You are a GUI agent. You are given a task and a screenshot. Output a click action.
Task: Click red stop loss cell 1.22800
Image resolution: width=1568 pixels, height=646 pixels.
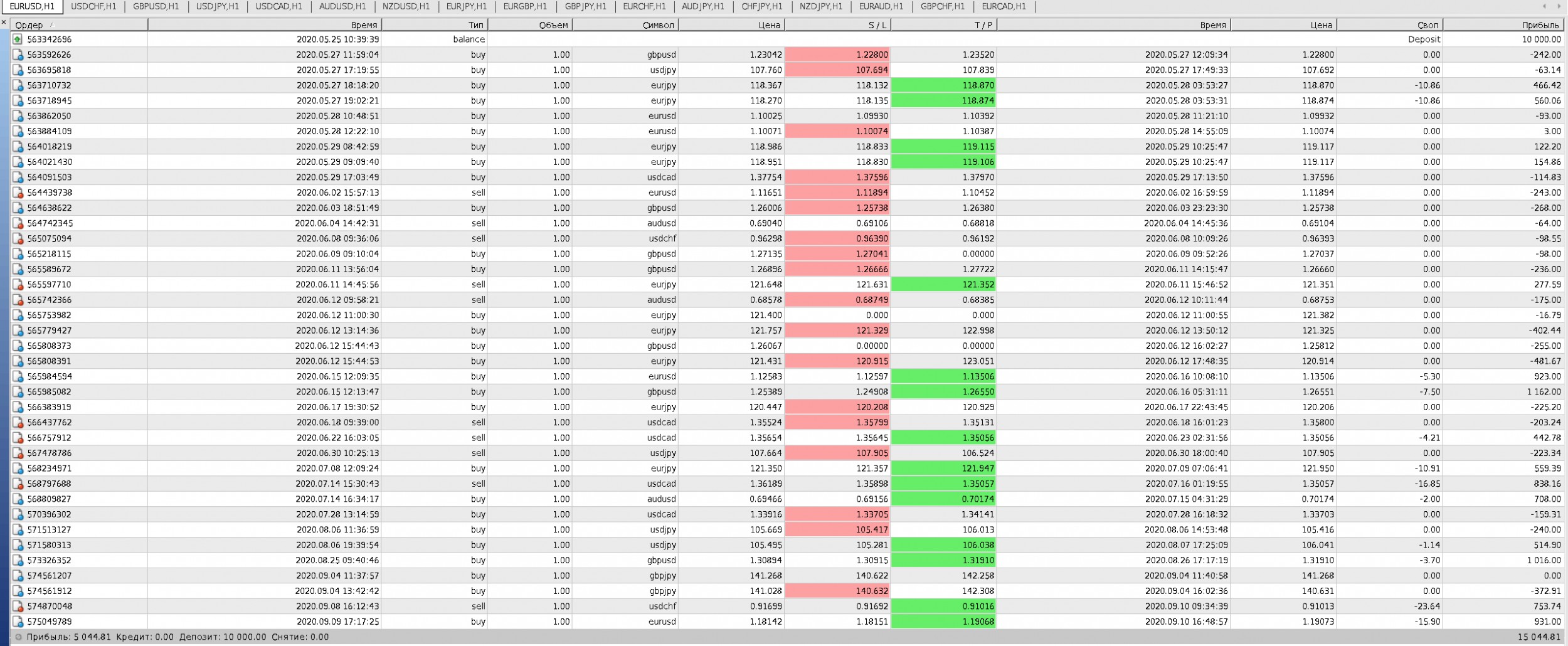[x=837, y=55]
